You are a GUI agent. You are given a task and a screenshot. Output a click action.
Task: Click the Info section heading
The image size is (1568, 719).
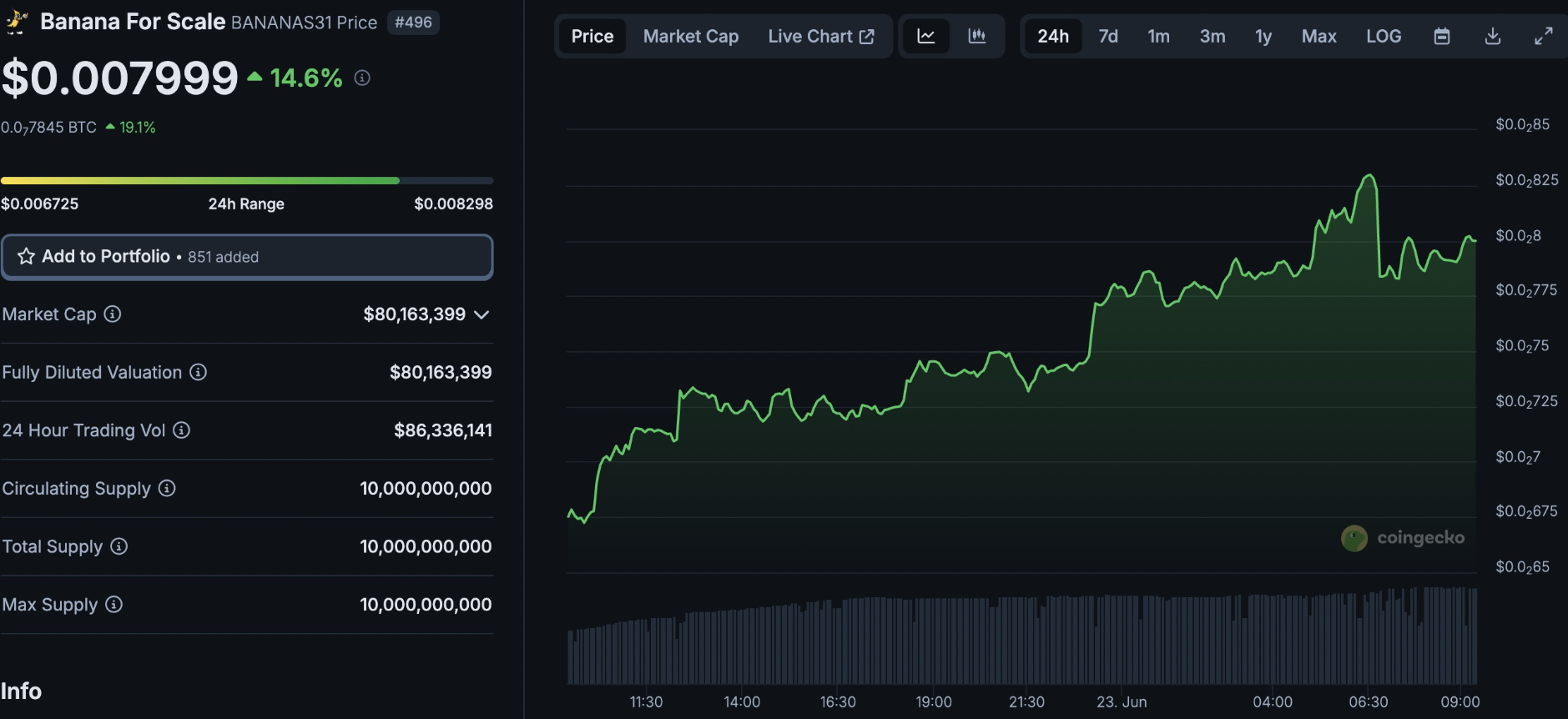22,691
